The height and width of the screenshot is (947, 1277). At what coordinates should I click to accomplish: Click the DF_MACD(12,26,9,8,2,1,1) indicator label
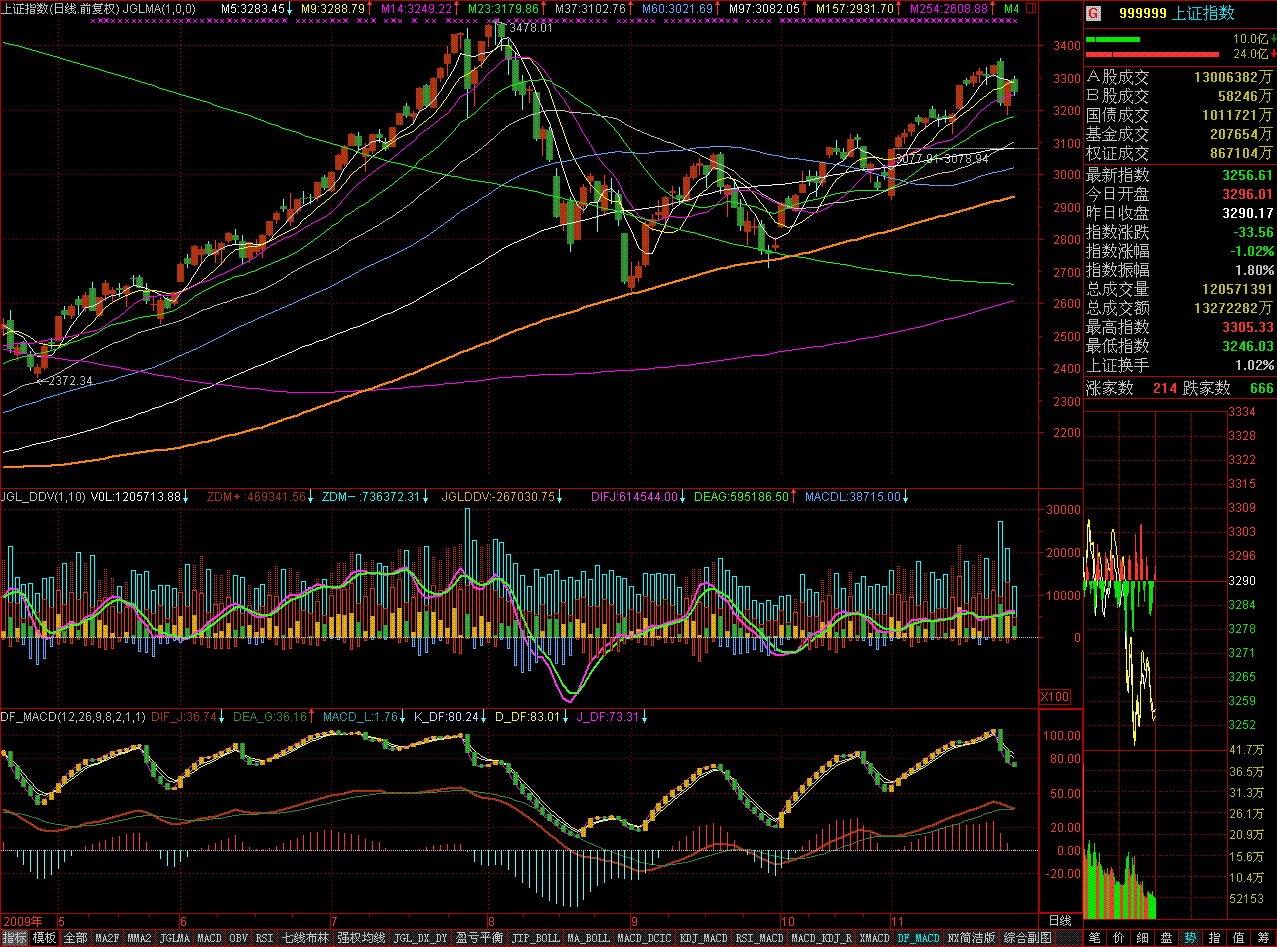73,716
